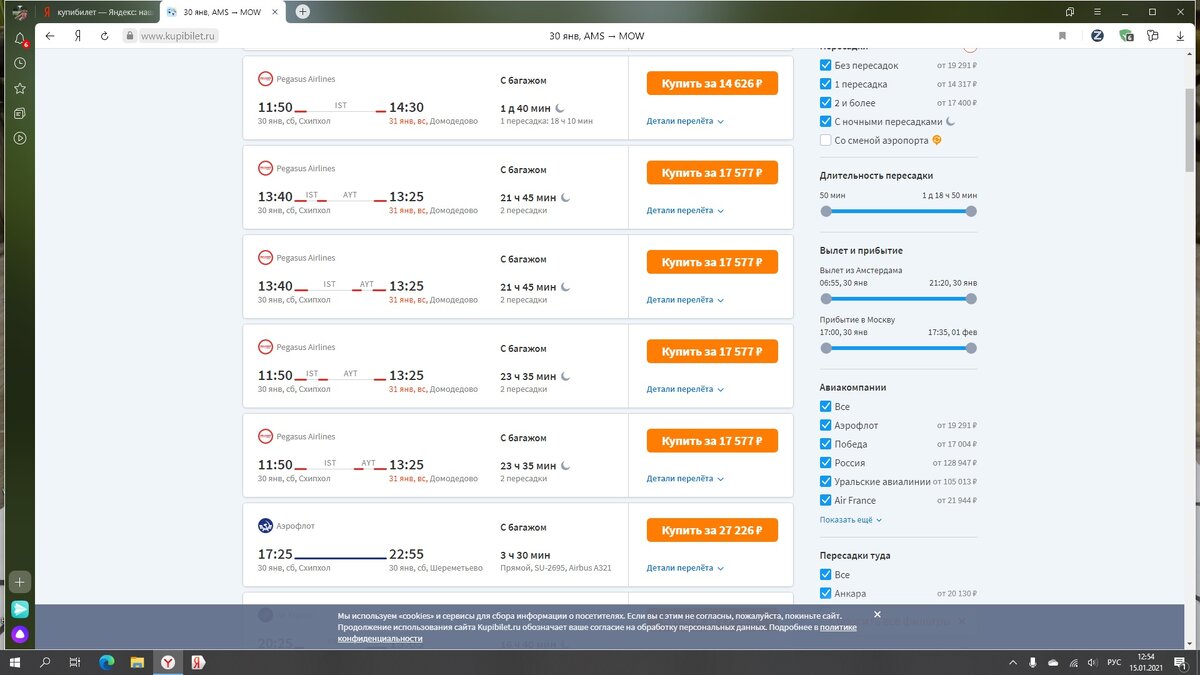The image size is (1200, 675).
Task: Switch to купибилет Яндекс search tab
Action: tap(96, 12)
